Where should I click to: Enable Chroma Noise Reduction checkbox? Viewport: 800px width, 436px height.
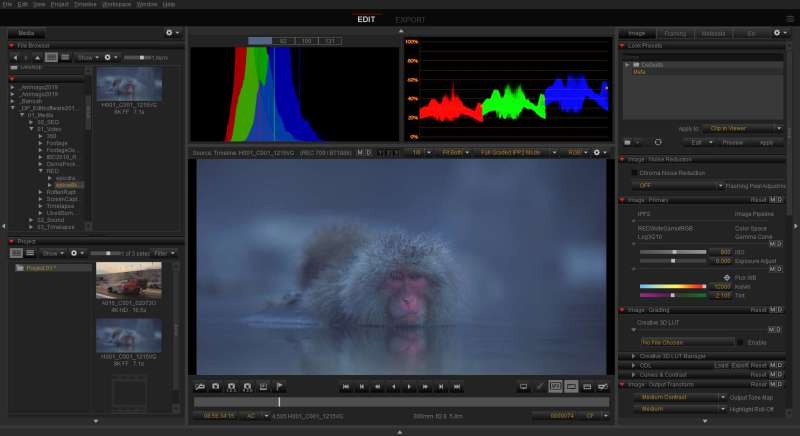tap(634, 173)
